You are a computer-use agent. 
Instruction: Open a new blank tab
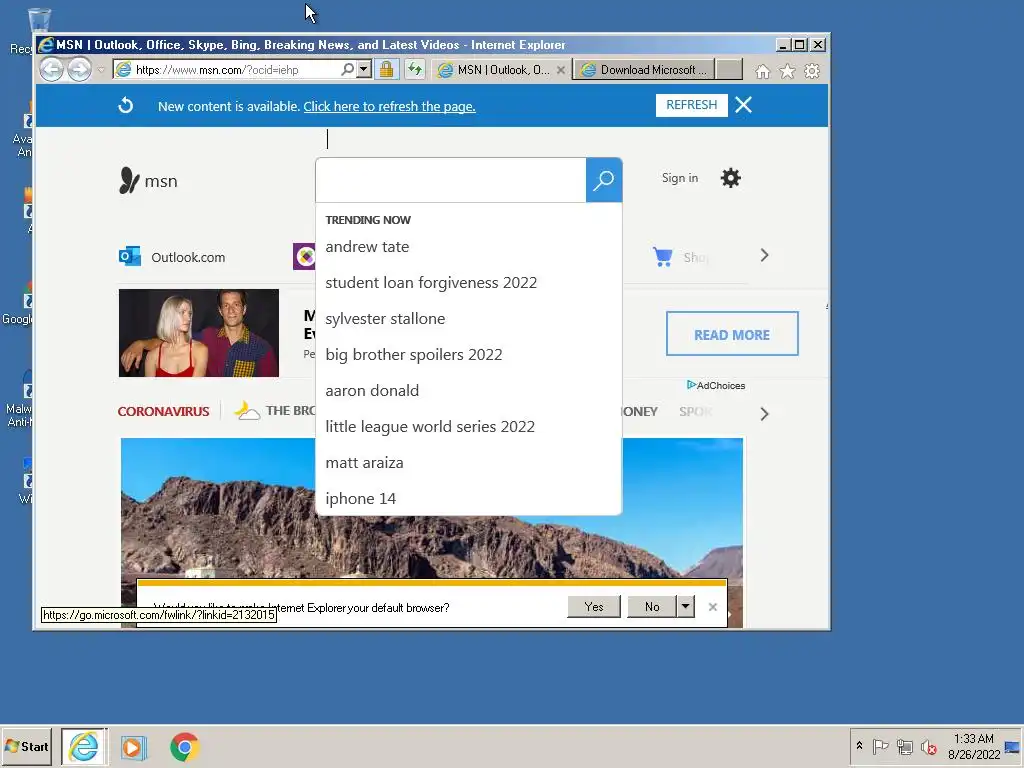pyautogui.click(x=729, y=70)
